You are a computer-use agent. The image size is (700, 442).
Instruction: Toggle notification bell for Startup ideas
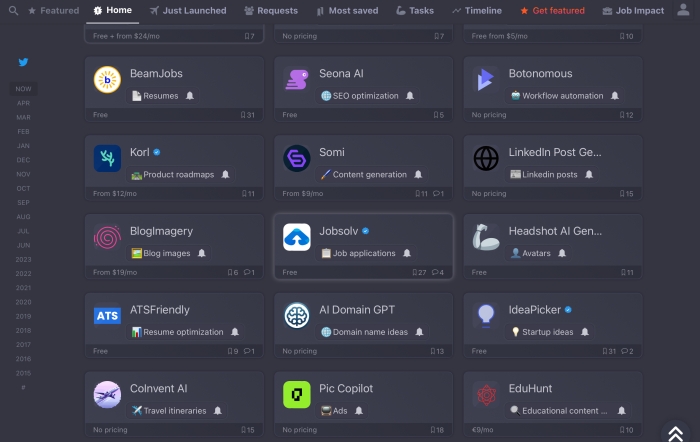[585, 332]
